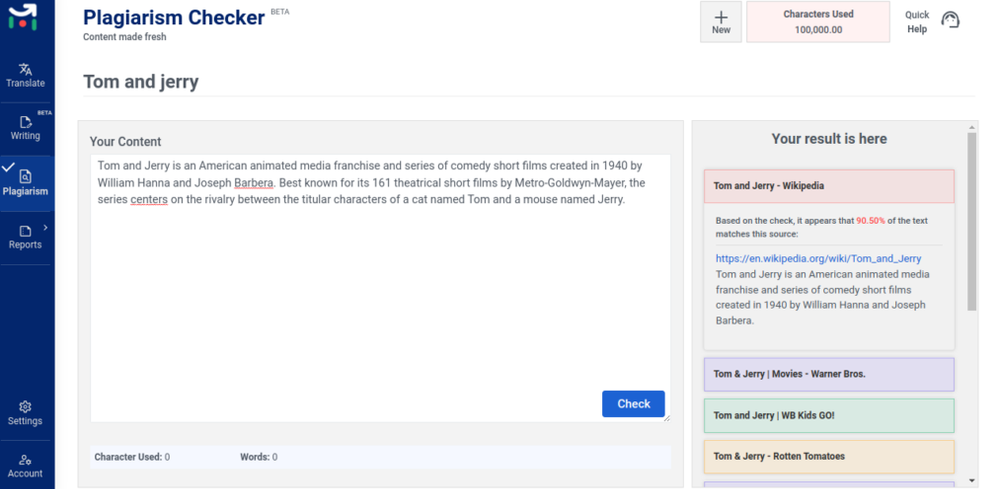
Task: Click the Words counter
Action: tap(258, 457)
